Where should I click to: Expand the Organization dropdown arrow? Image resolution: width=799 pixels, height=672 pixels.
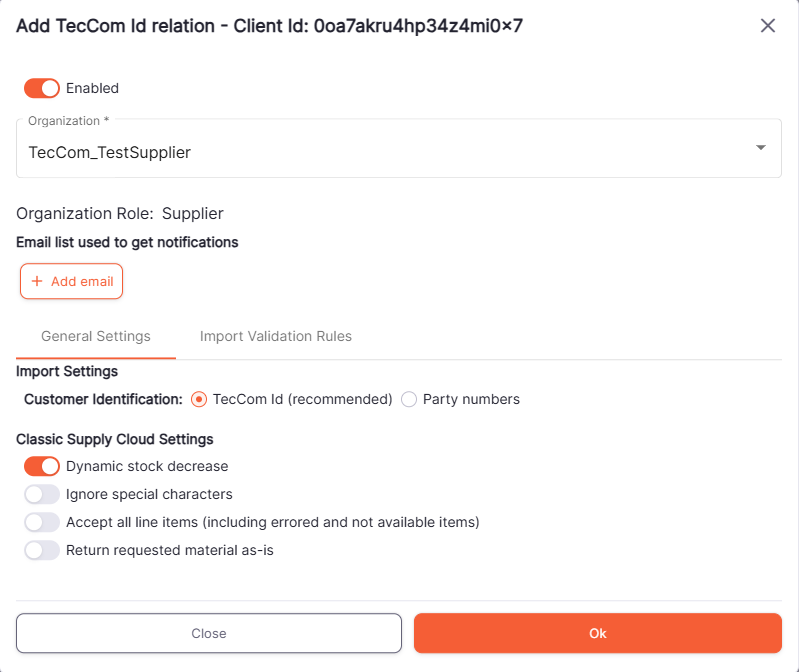761,148
